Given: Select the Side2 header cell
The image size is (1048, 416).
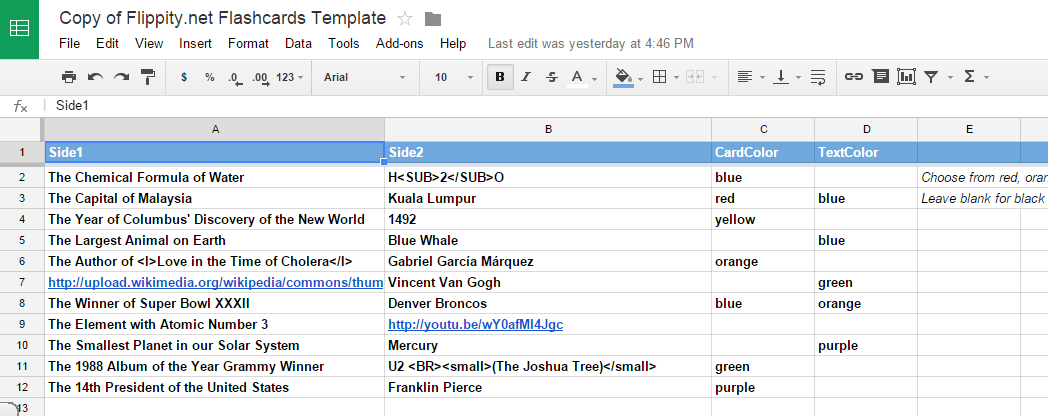Looking at the screenshot, I should coord(548,152).
